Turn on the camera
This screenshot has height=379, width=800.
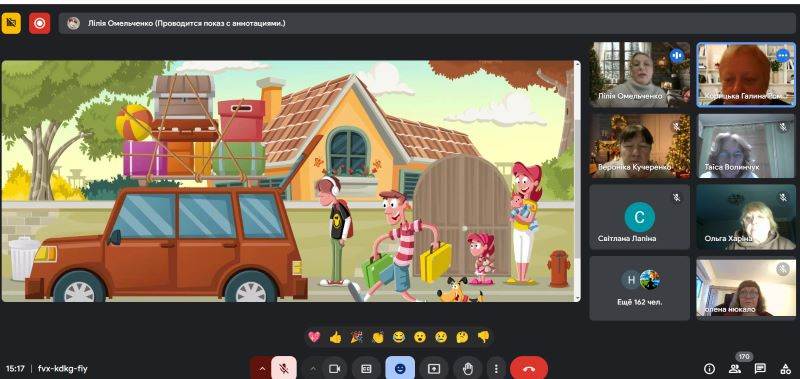(335, 368)
